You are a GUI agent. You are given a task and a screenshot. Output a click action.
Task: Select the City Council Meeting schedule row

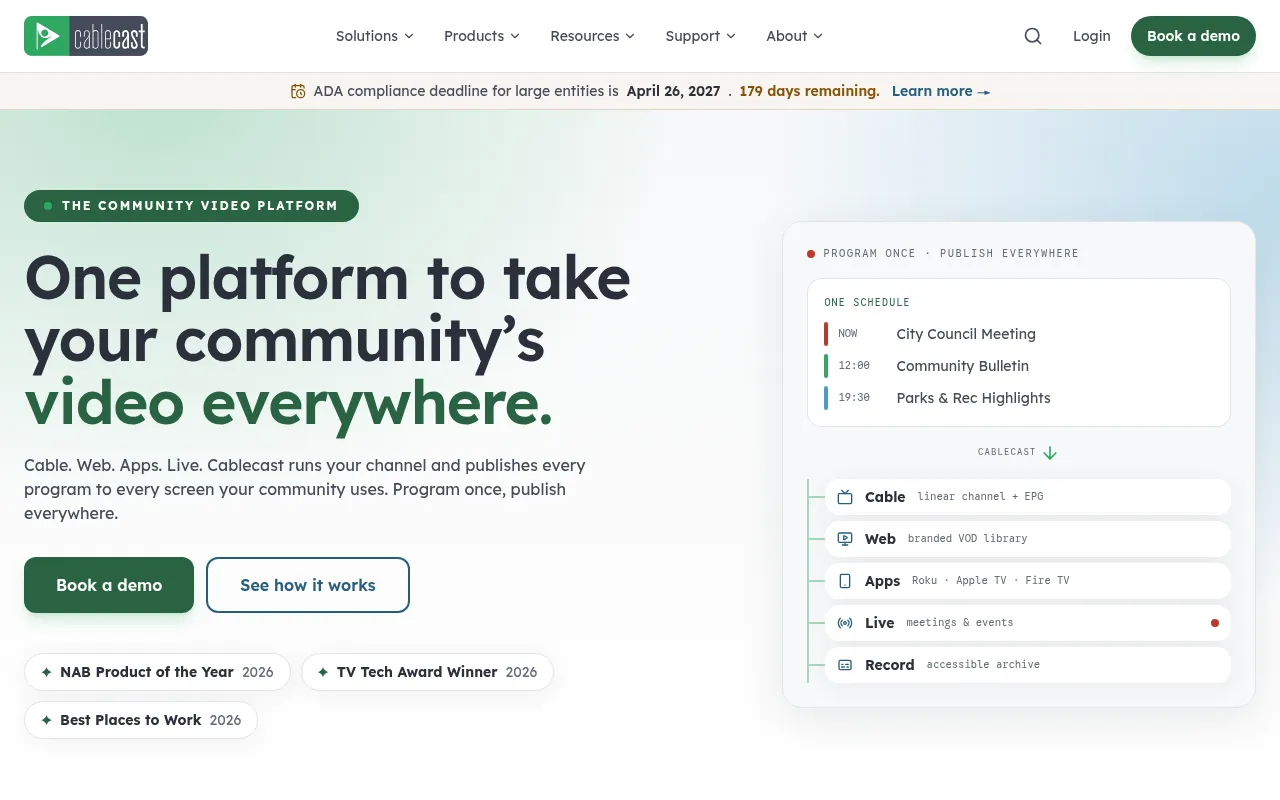coord(1019,334)
